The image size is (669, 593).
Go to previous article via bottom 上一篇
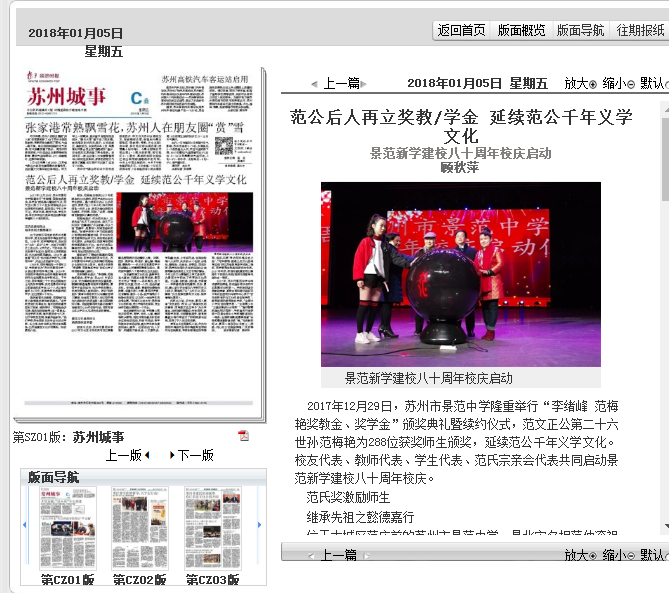[338, 555]
